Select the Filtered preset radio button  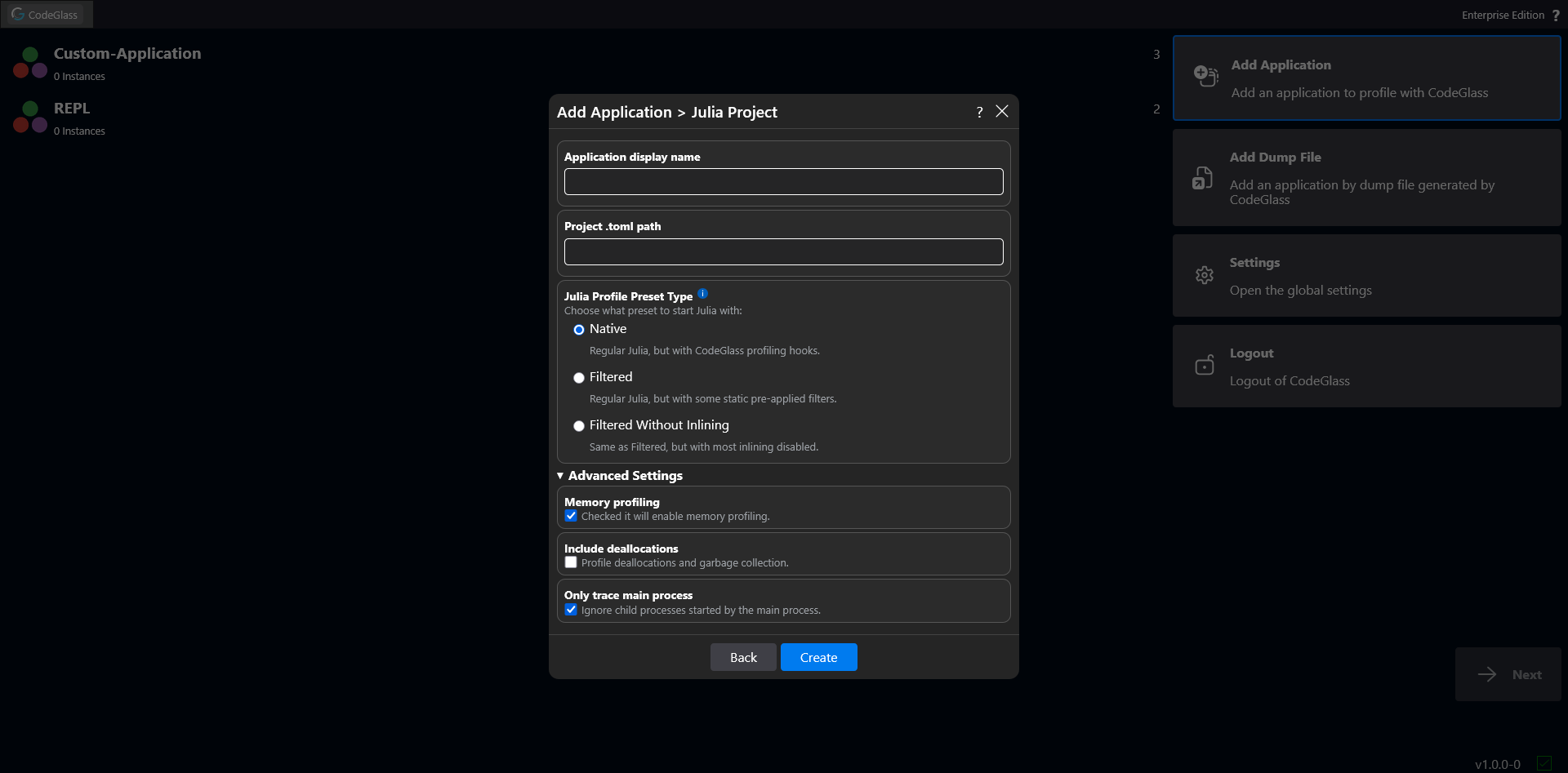pyautogui.click(x=579, y=378)
